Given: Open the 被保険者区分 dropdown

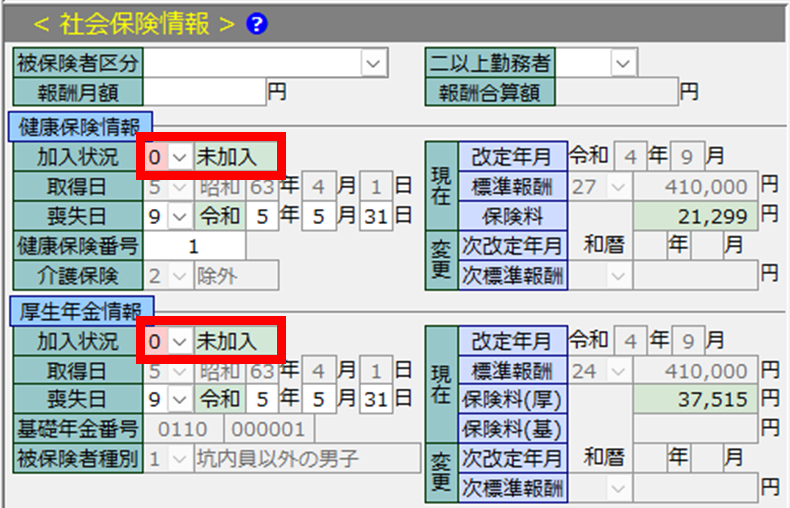Looking at the screenshot, I should click(374, 64).
